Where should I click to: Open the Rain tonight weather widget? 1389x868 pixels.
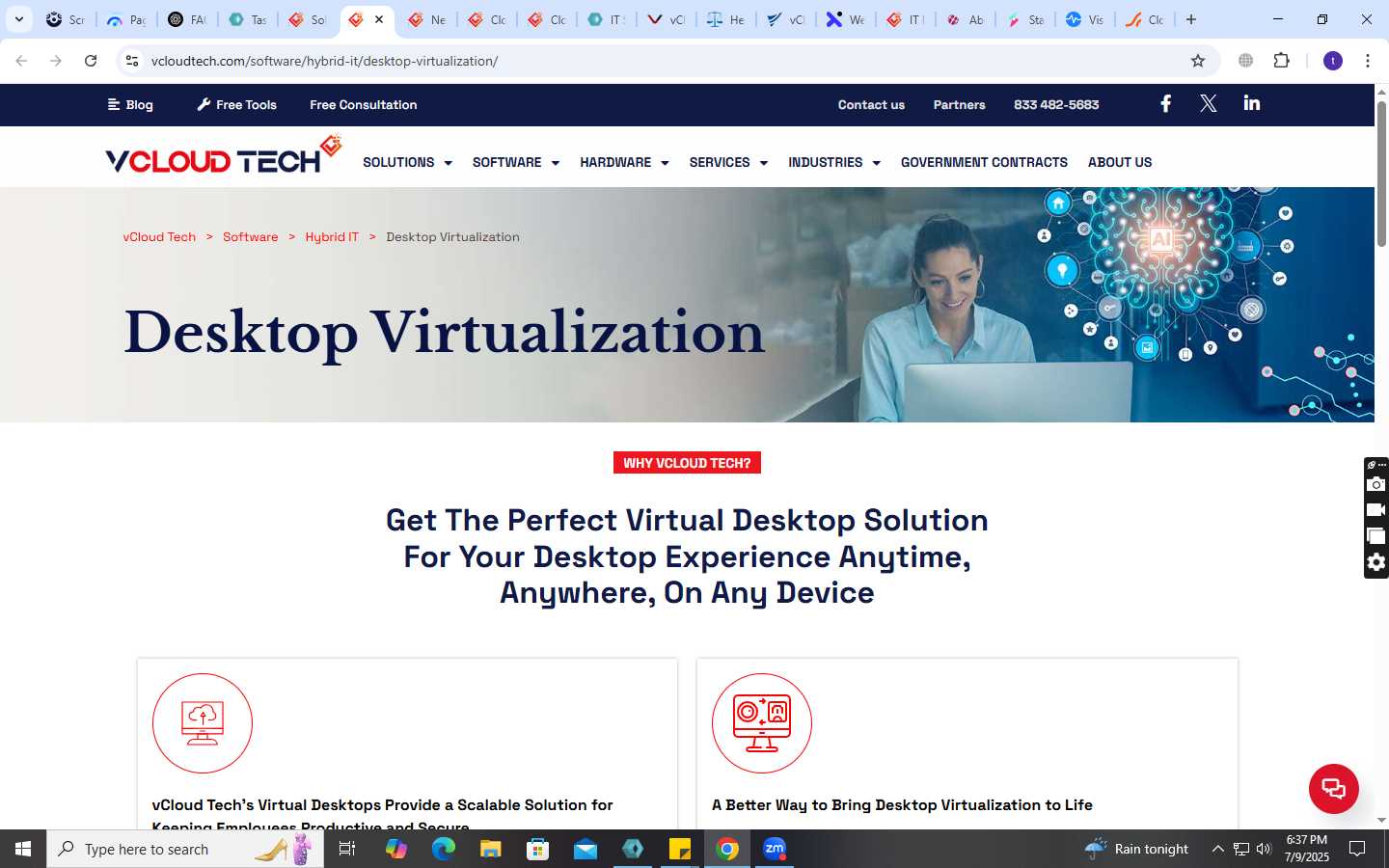[1137, 849]
